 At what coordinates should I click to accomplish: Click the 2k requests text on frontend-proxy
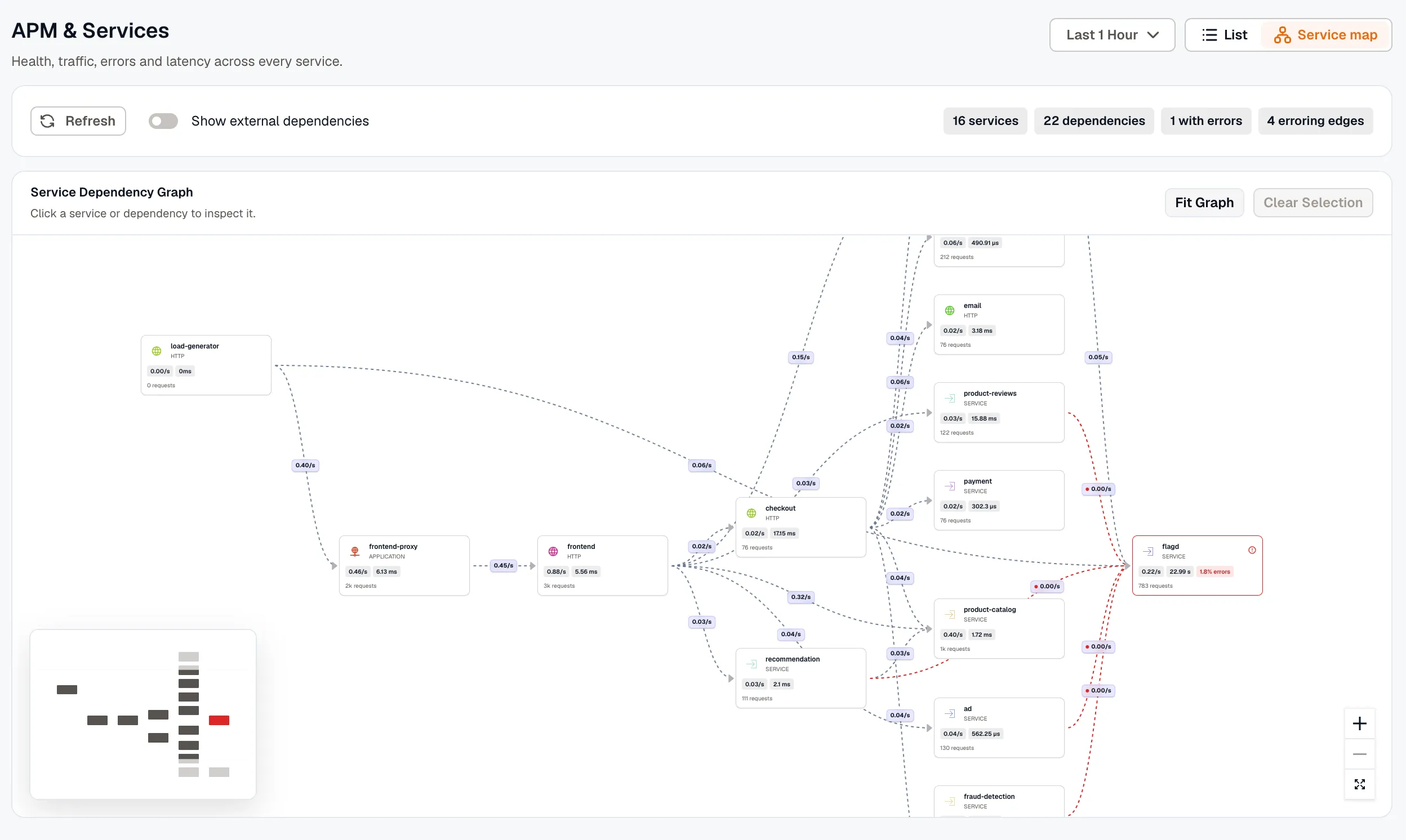(360, 586)
